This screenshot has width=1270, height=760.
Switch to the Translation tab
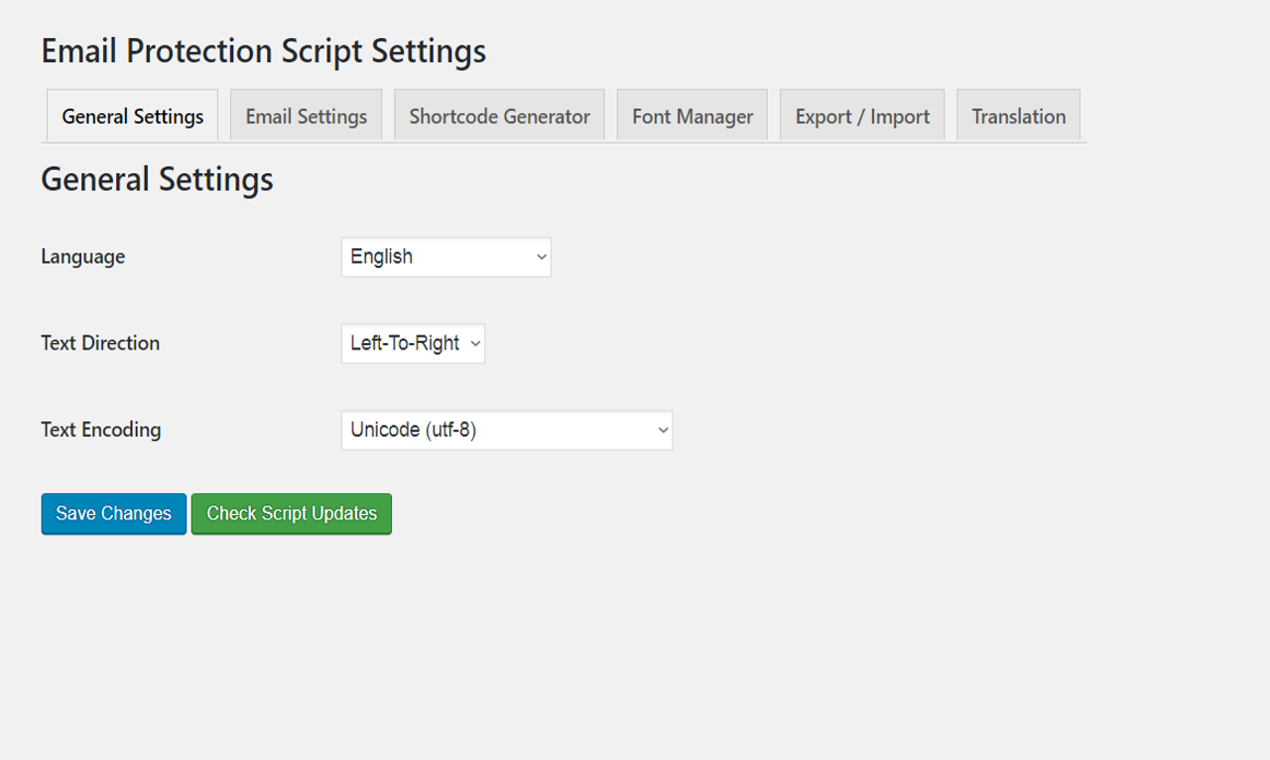click(x=1018, y=115)
